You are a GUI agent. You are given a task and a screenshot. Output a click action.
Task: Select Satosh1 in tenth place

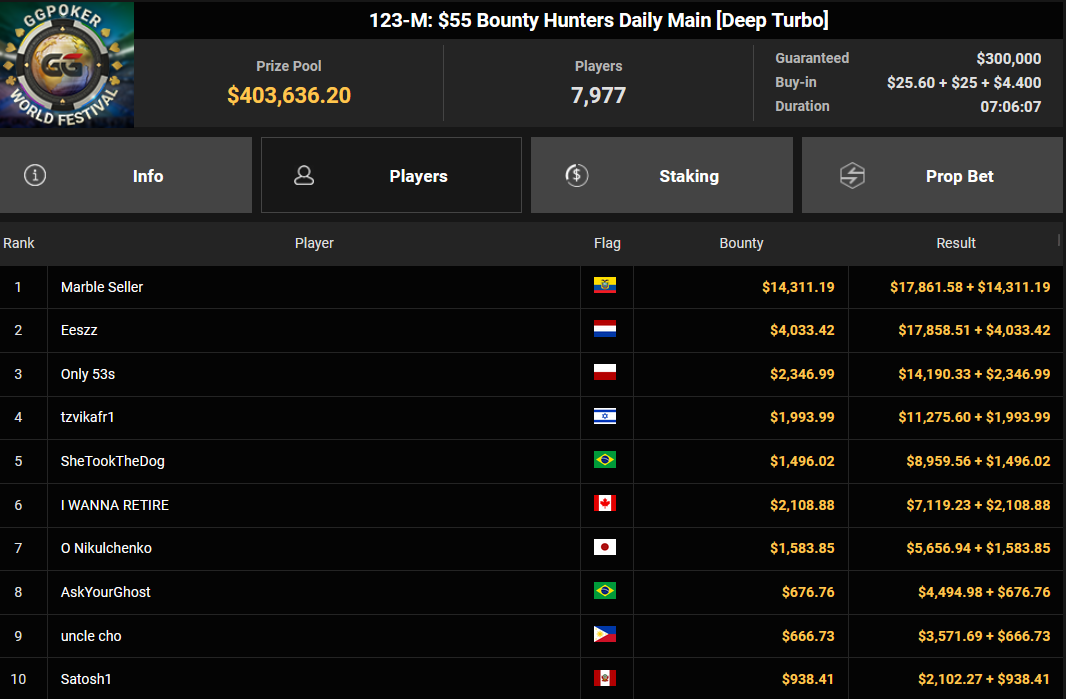(86, 679)
